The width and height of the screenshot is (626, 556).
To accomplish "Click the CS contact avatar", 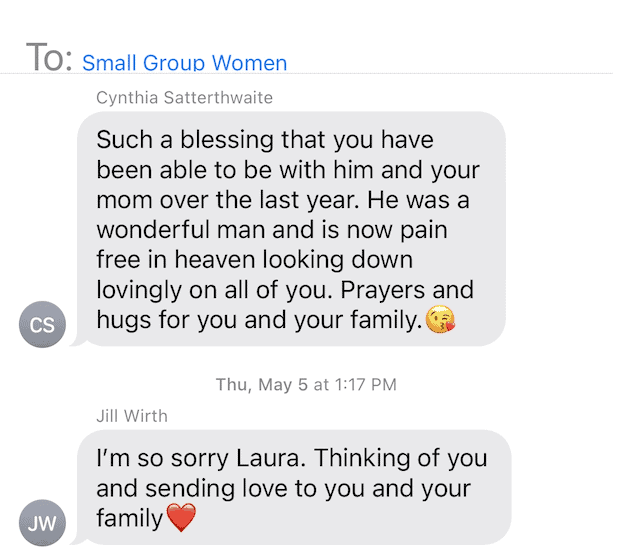I will 43,326.
